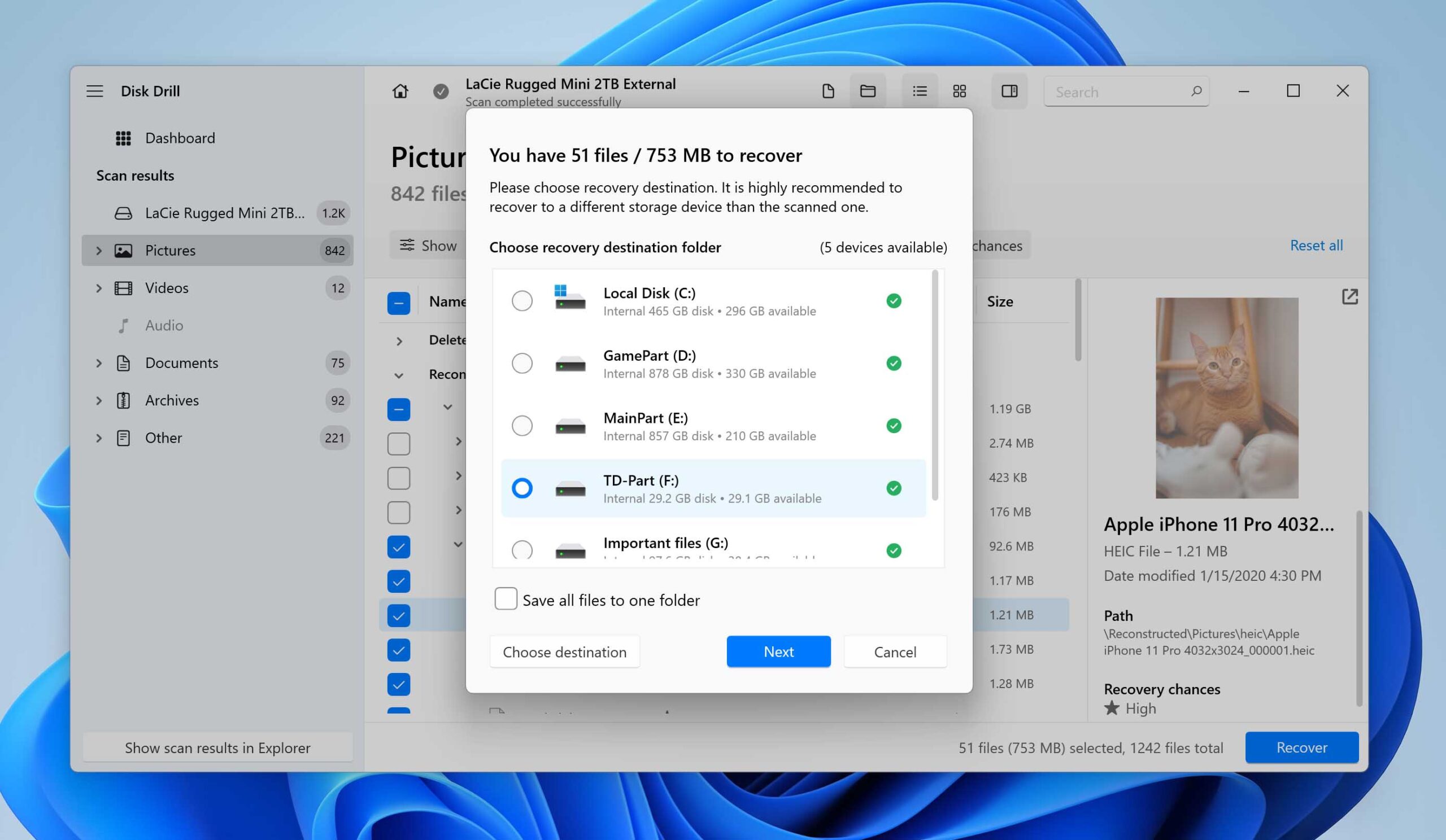
Task: Select Local Disk (C:) radio button
Action: click(x=522, y=301)
